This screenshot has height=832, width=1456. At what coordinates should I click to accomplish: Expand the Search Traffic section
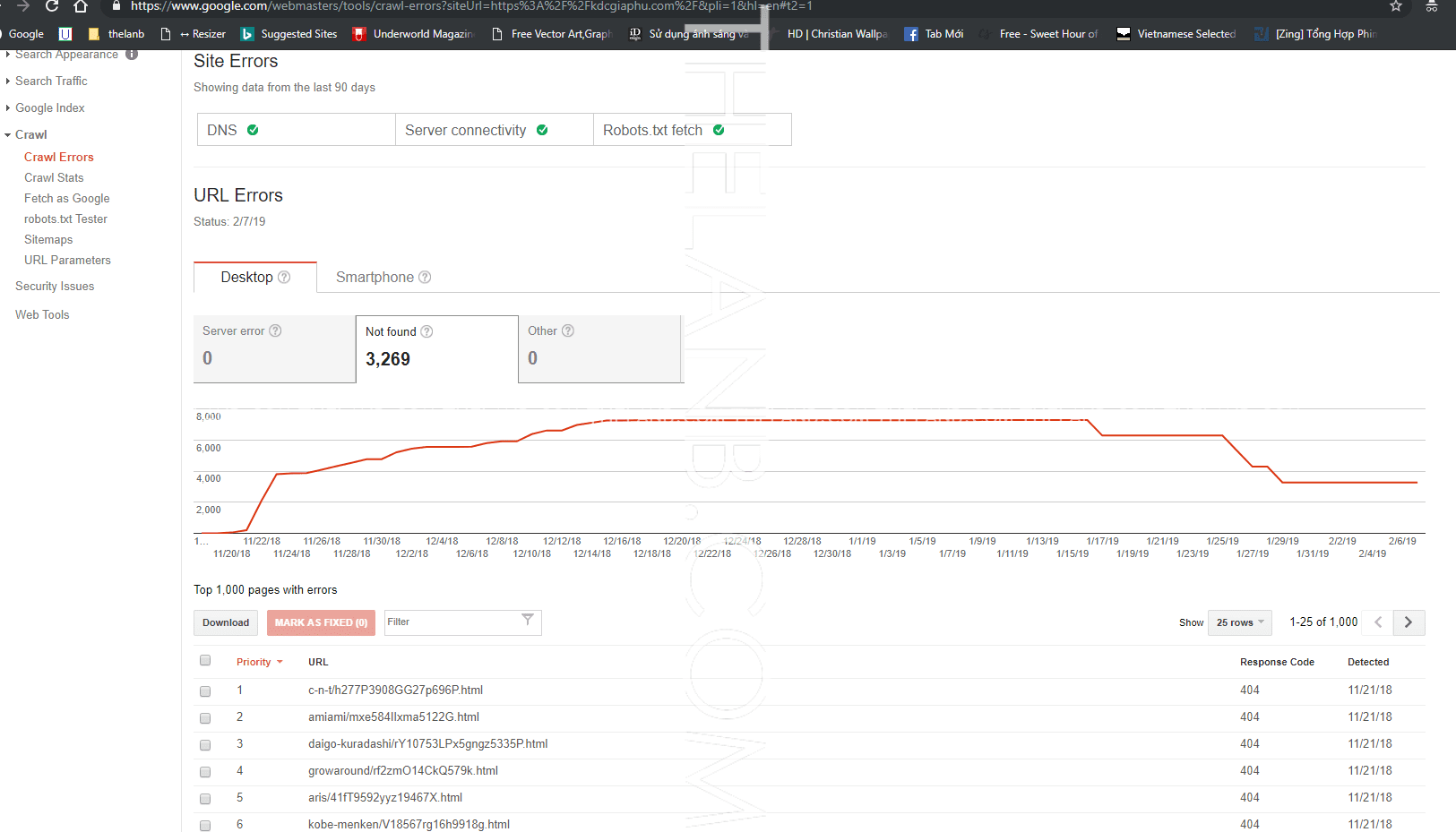coord(51,81)
